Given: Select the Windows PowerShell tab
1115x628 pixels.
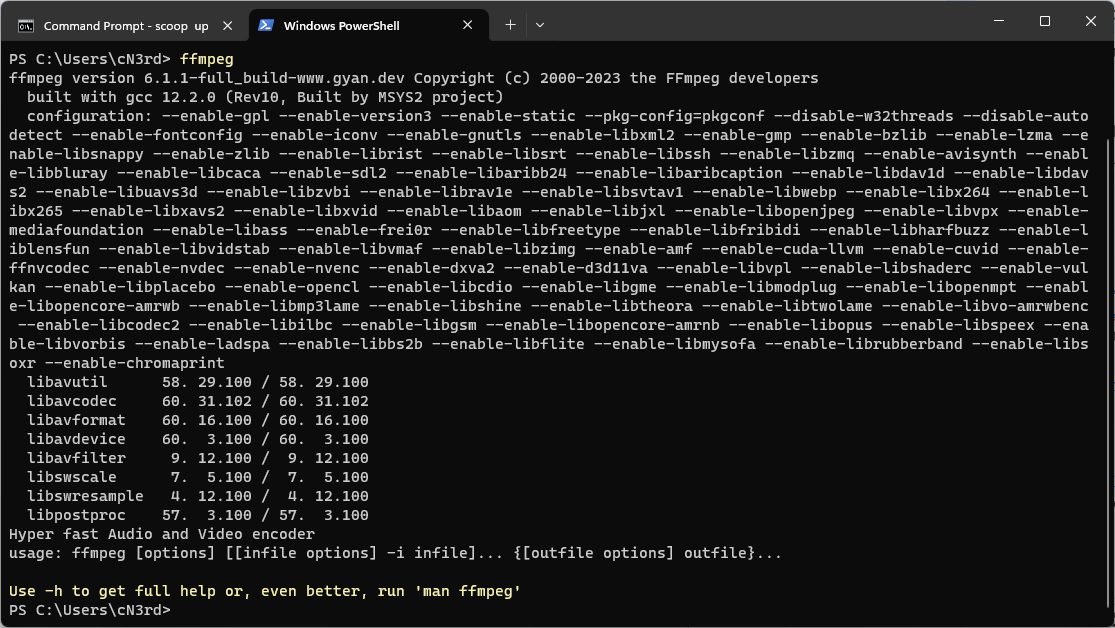Looking at the screenshot, I should click(368, 26).
